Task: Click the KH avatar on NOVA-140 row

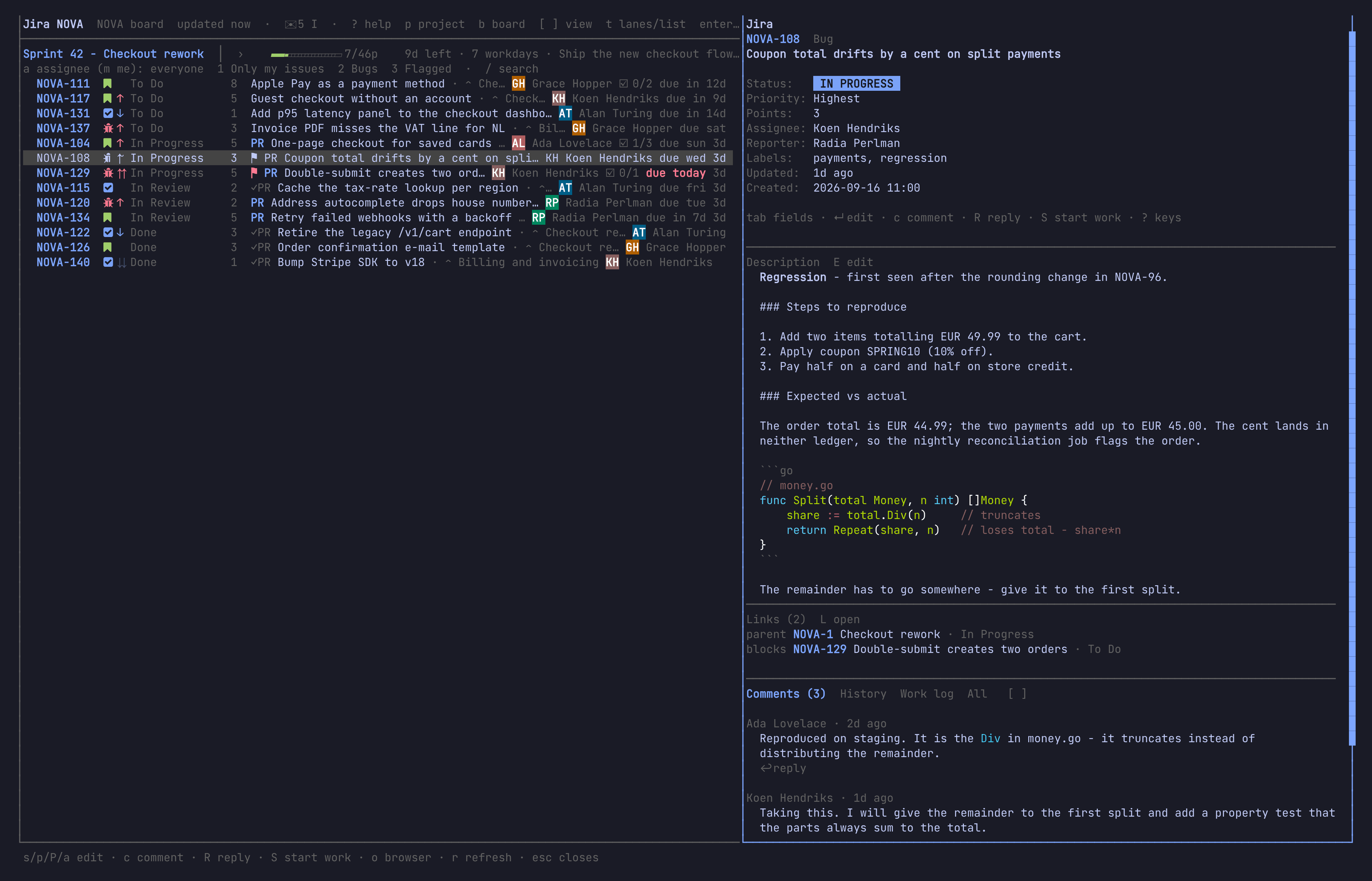Action: pos(612,262)
